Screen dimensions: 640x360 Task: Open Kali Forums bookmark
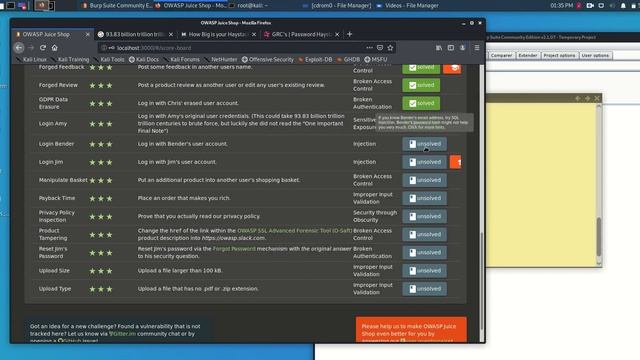pyautogui.click(x=182, y=60)
